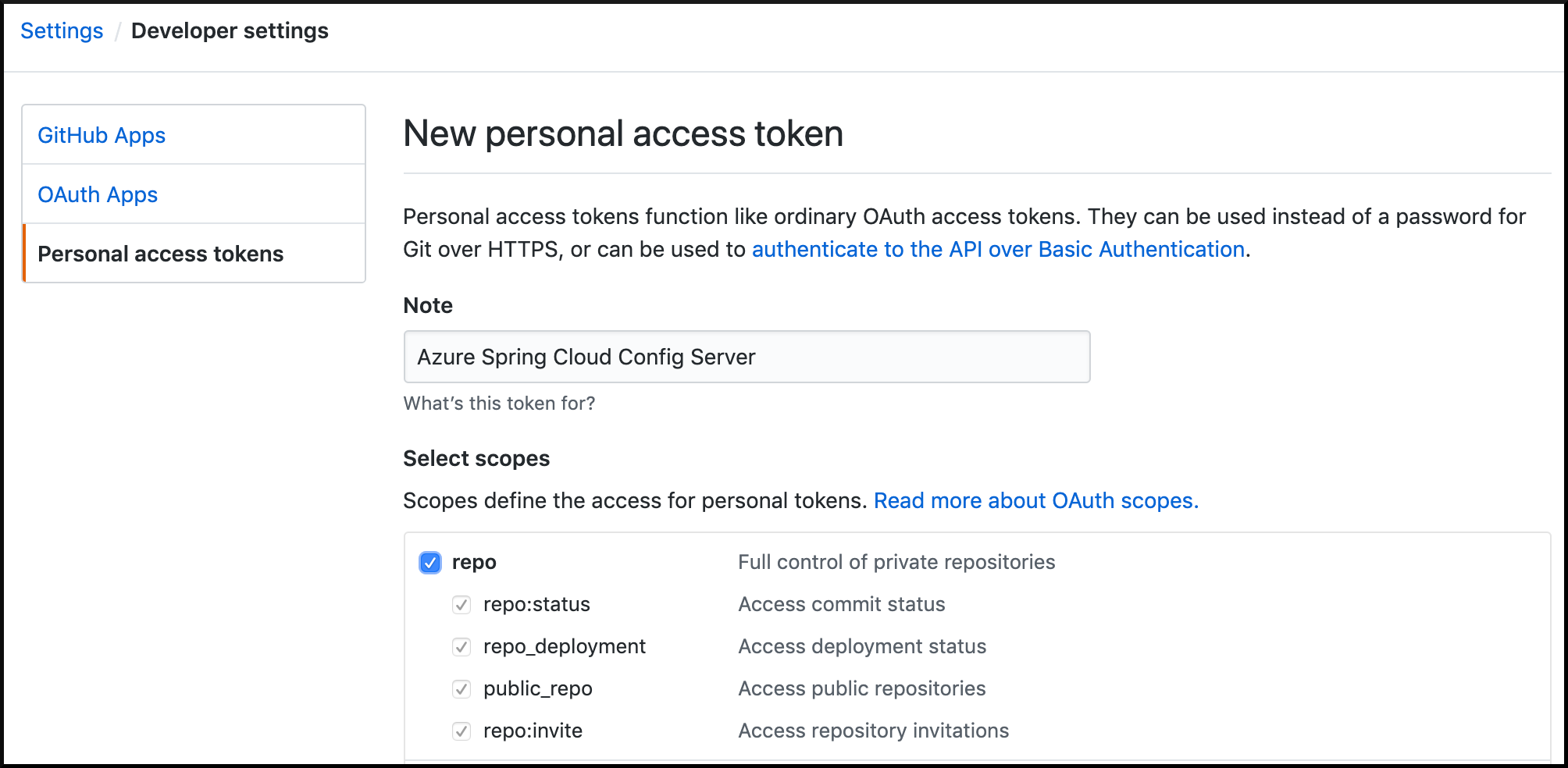
Task: Uncheck the repo scope checkbox
Action: (x=430, y=562)
